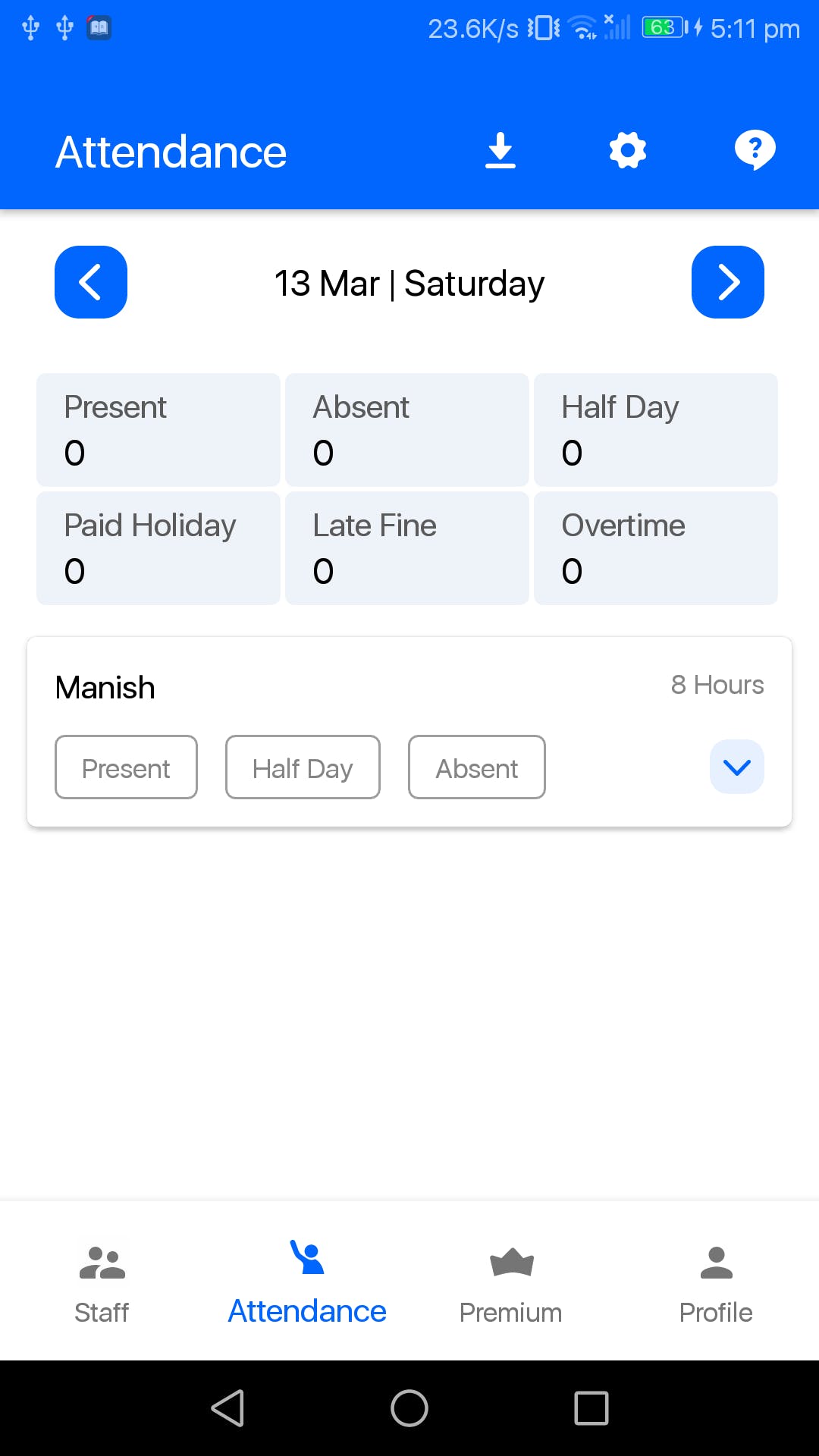Download the attendance report
The width and height of the screenshot is (819, 1456).
pos(500,150)
